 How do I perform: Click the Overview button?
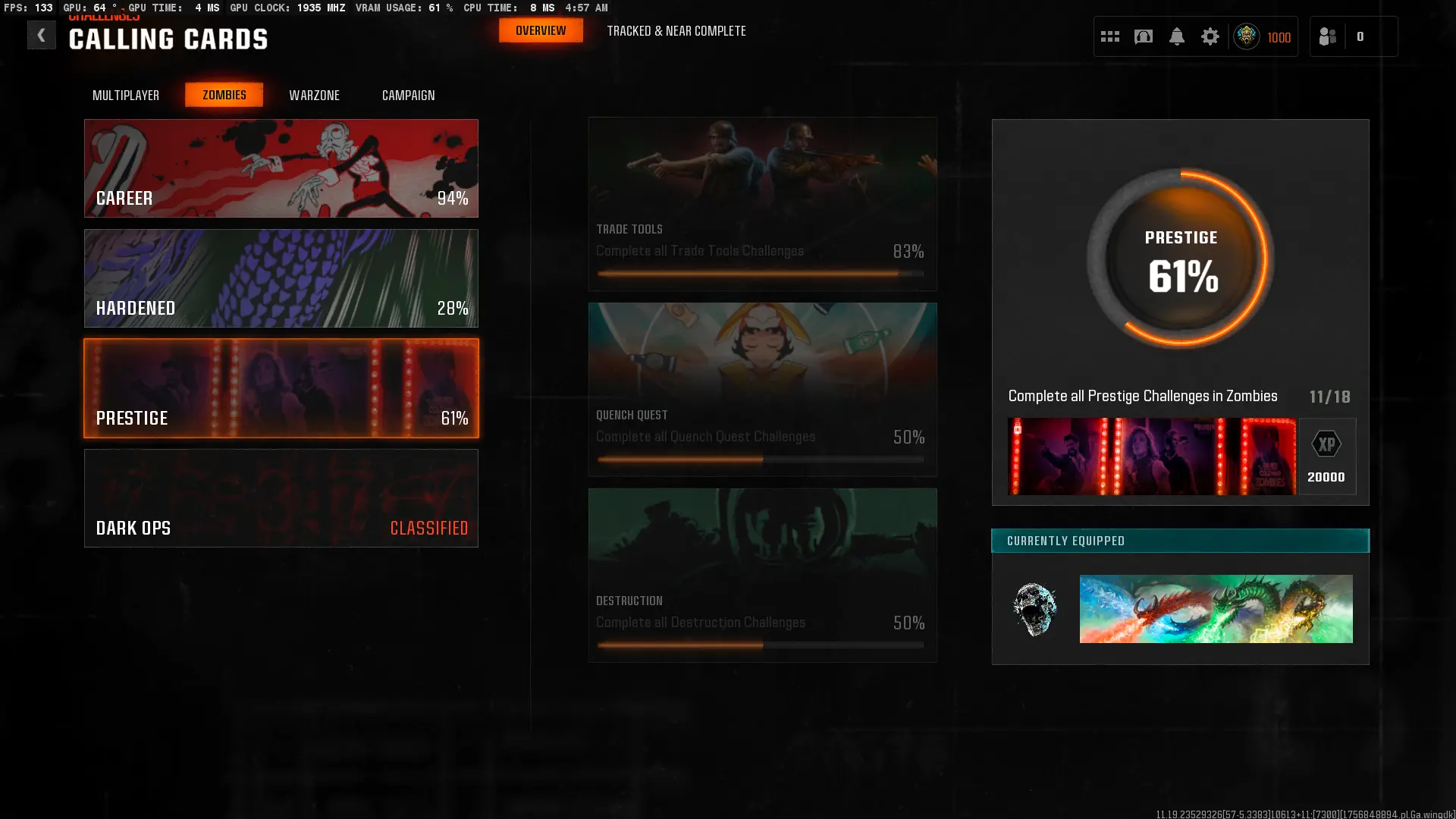[541, 31]
